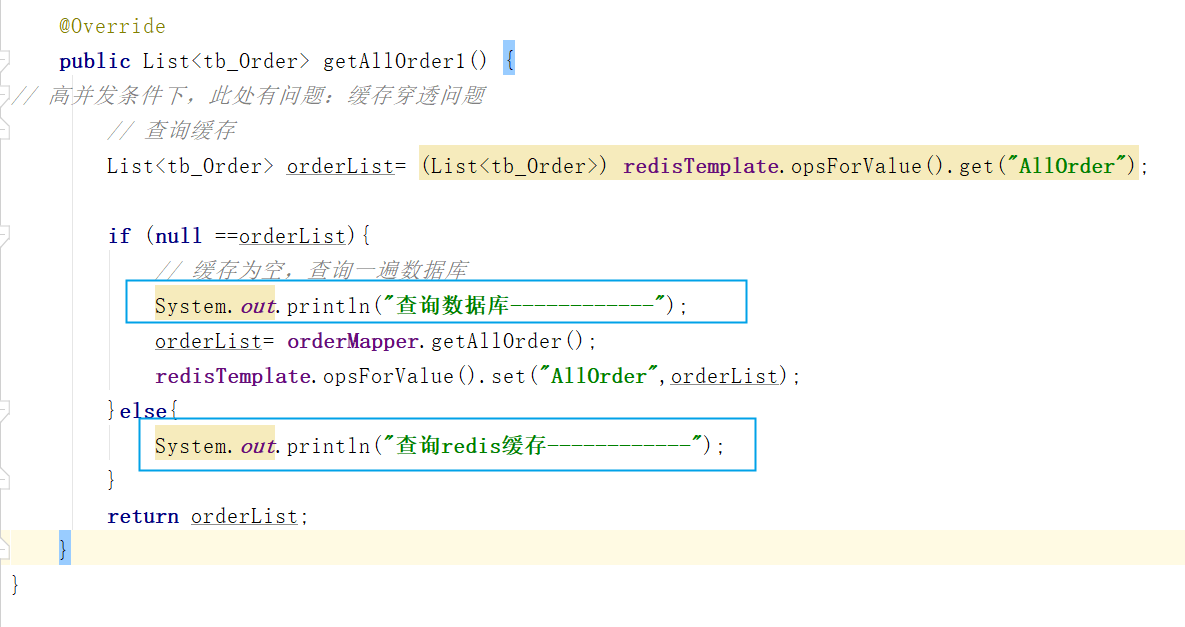Screen dimensions: 1185x627
Task: Click the 缓存为空 comment
Action: 311,270
